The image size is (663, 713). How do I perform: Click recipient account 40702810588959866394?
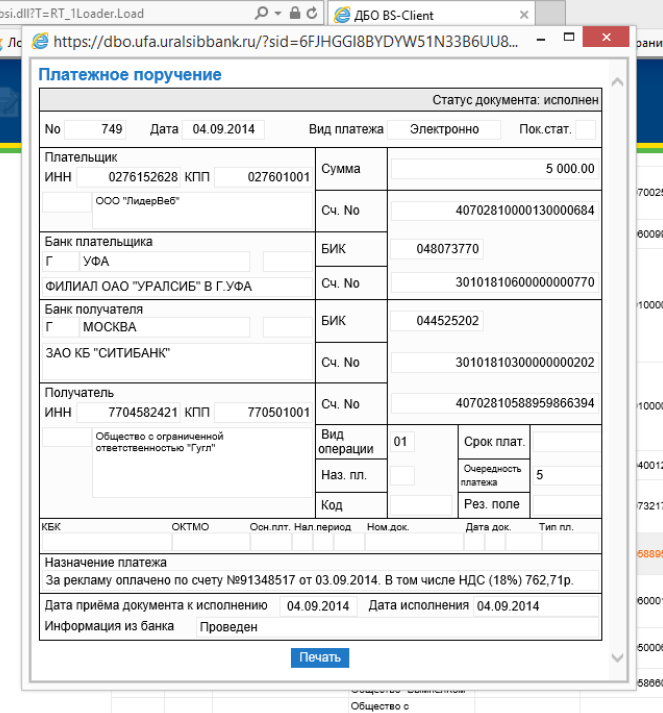pyautogui.click(x=494, y=403)
